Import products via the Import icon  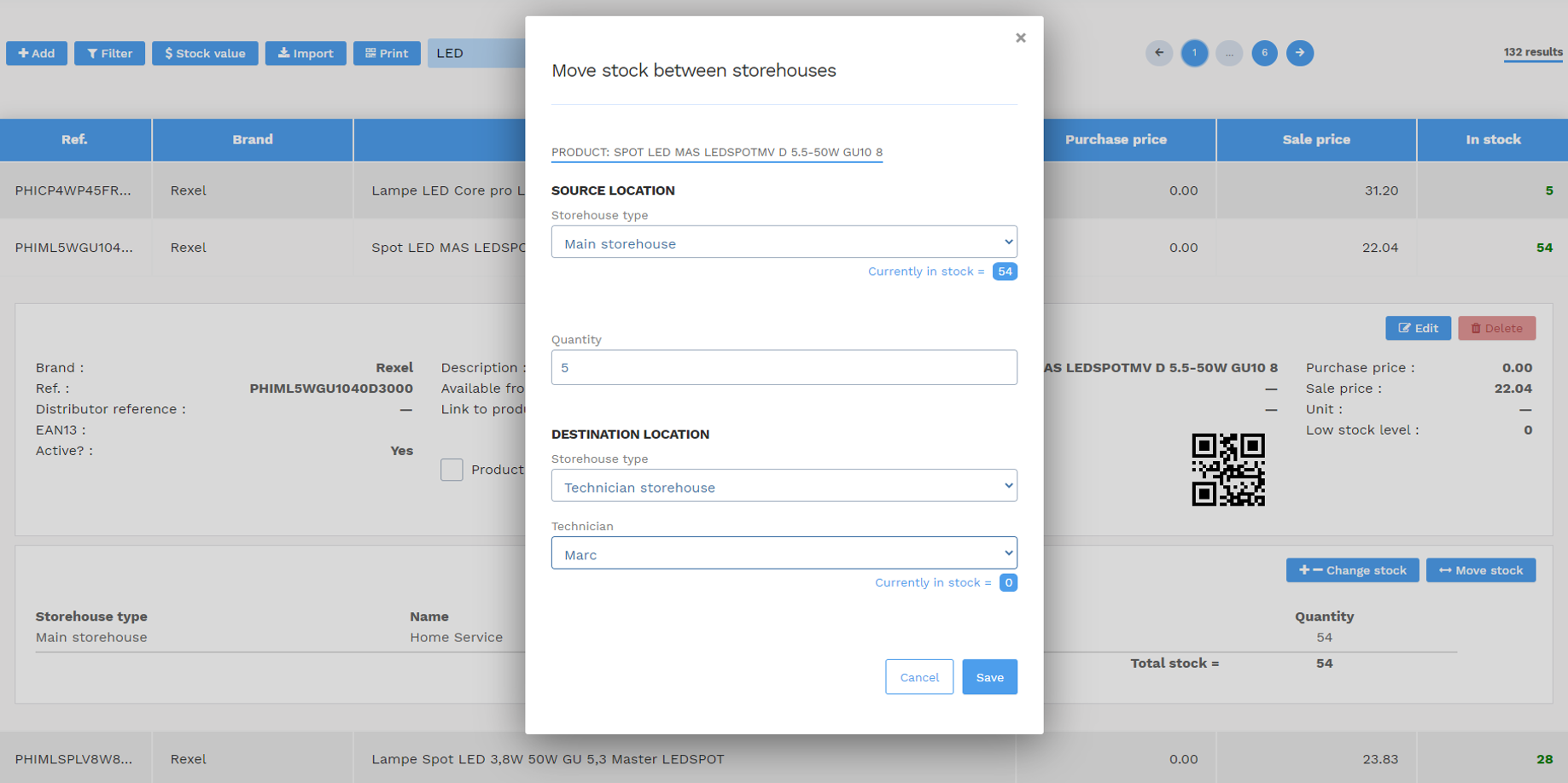pos(306,53)
